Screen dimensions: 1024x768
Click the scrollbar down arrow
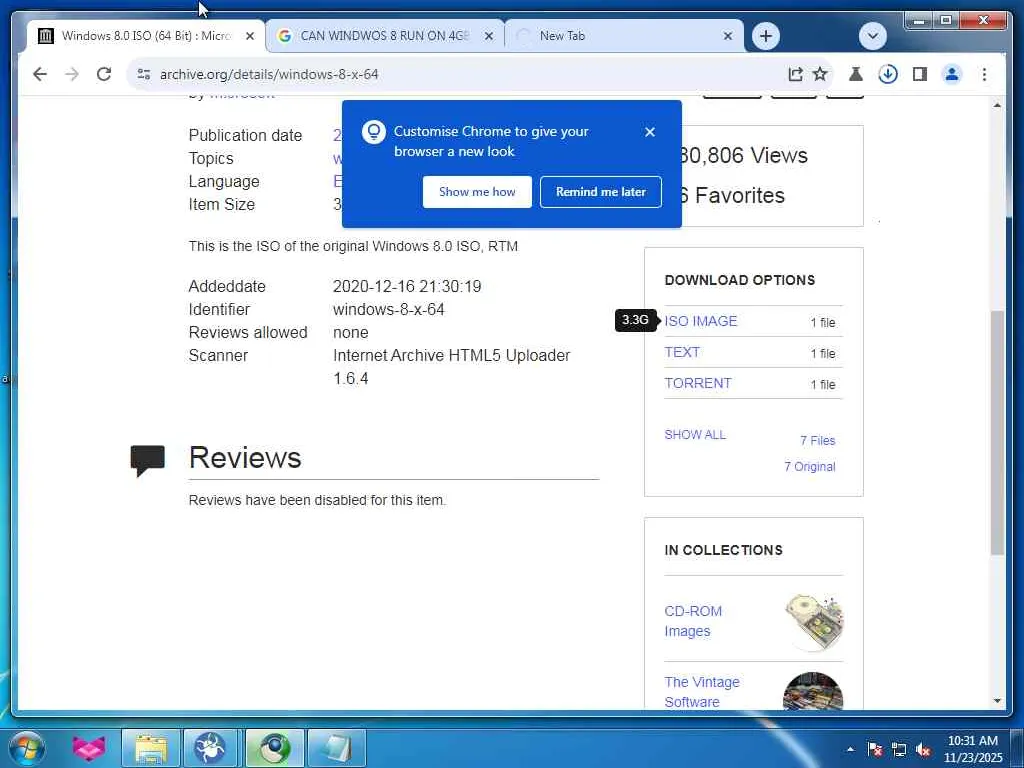pos(997,701)
